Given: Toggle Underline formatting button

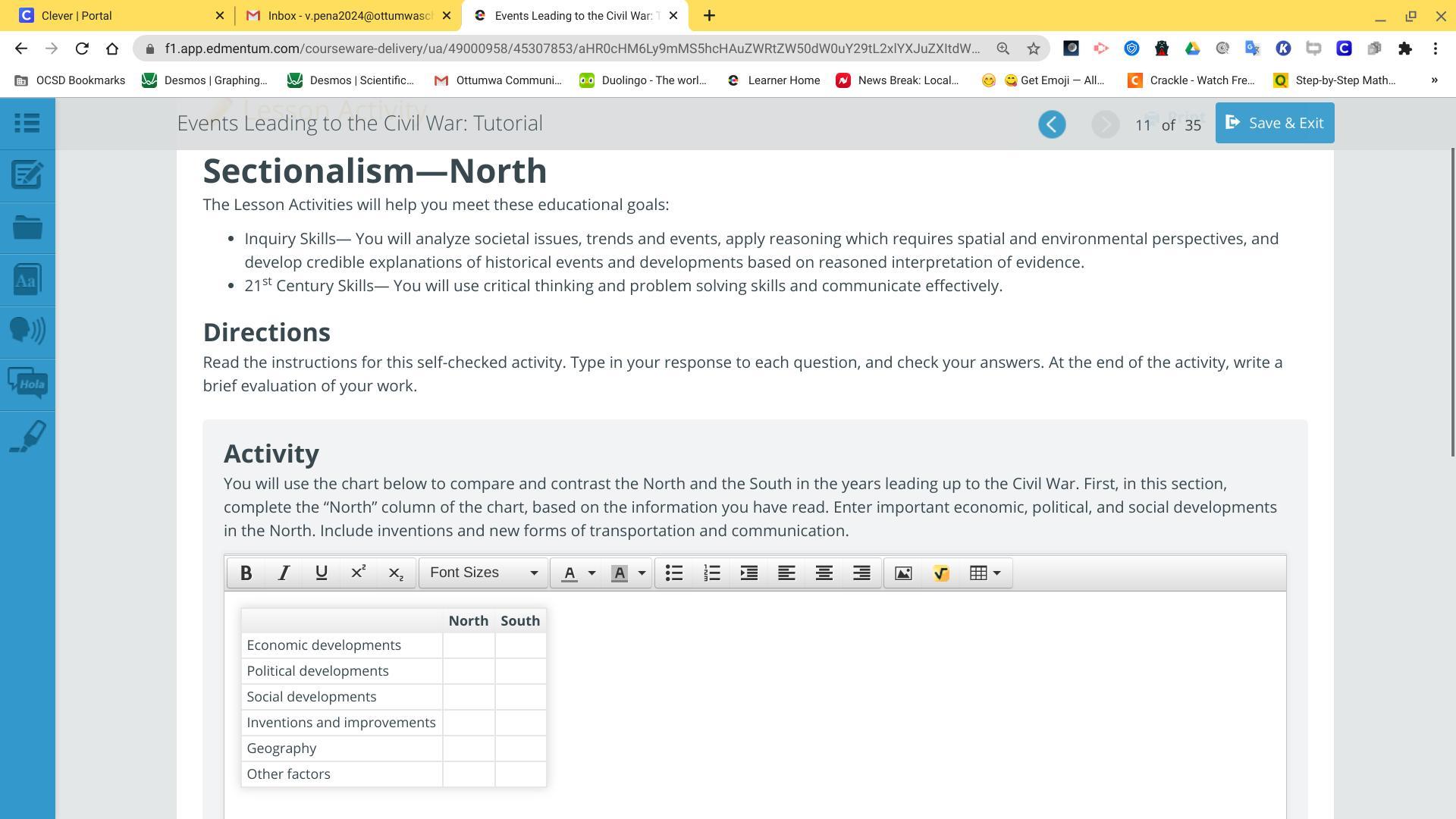Looking at the screenshot, I should tap(321, 573).
